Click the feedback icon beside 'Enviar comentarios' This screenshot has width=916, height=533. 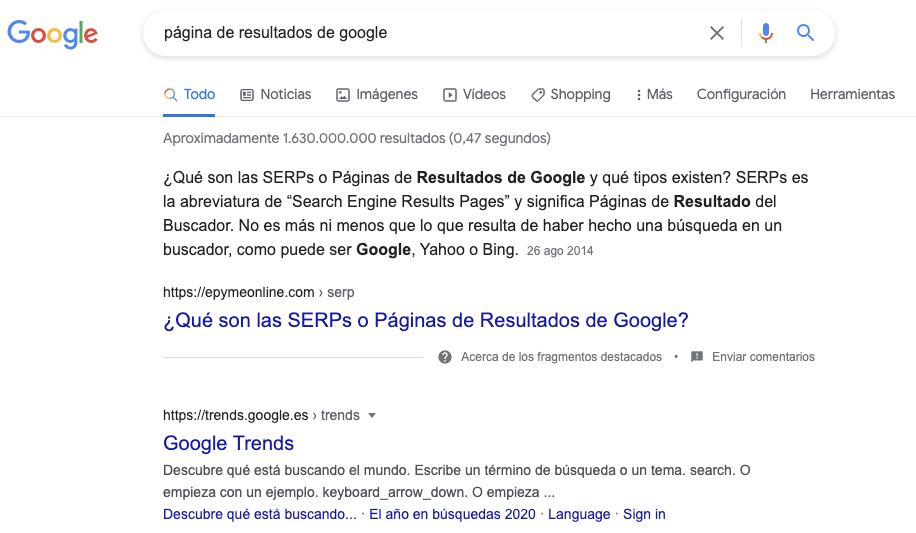[697, 357]
